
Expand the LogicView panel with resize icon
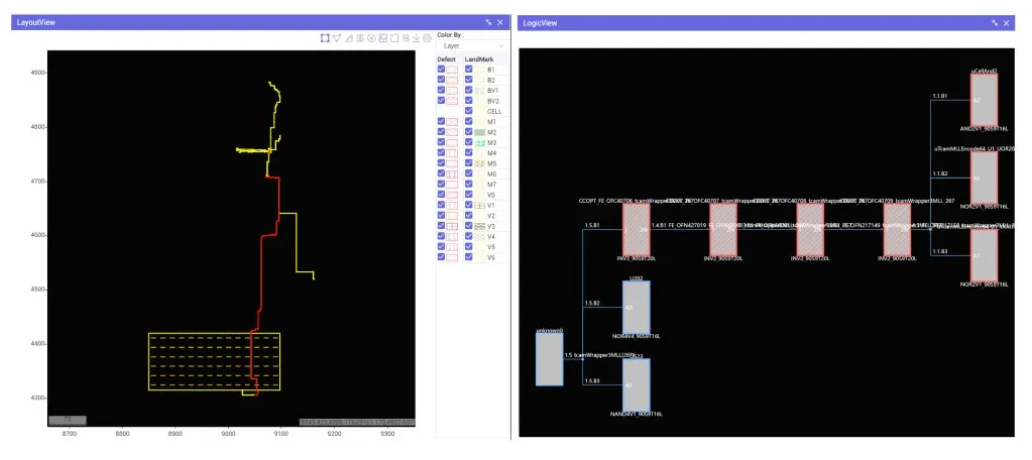pos(995,22)
